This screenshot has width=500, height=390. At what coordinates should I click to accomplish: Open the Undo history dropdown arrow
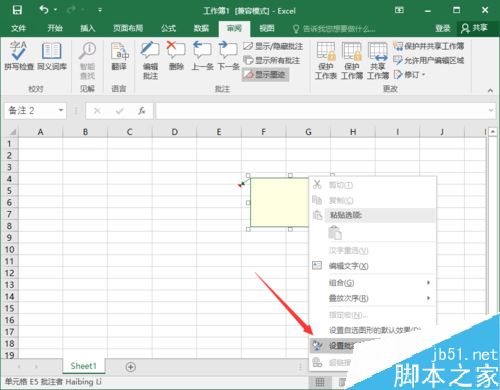[55, 10]
